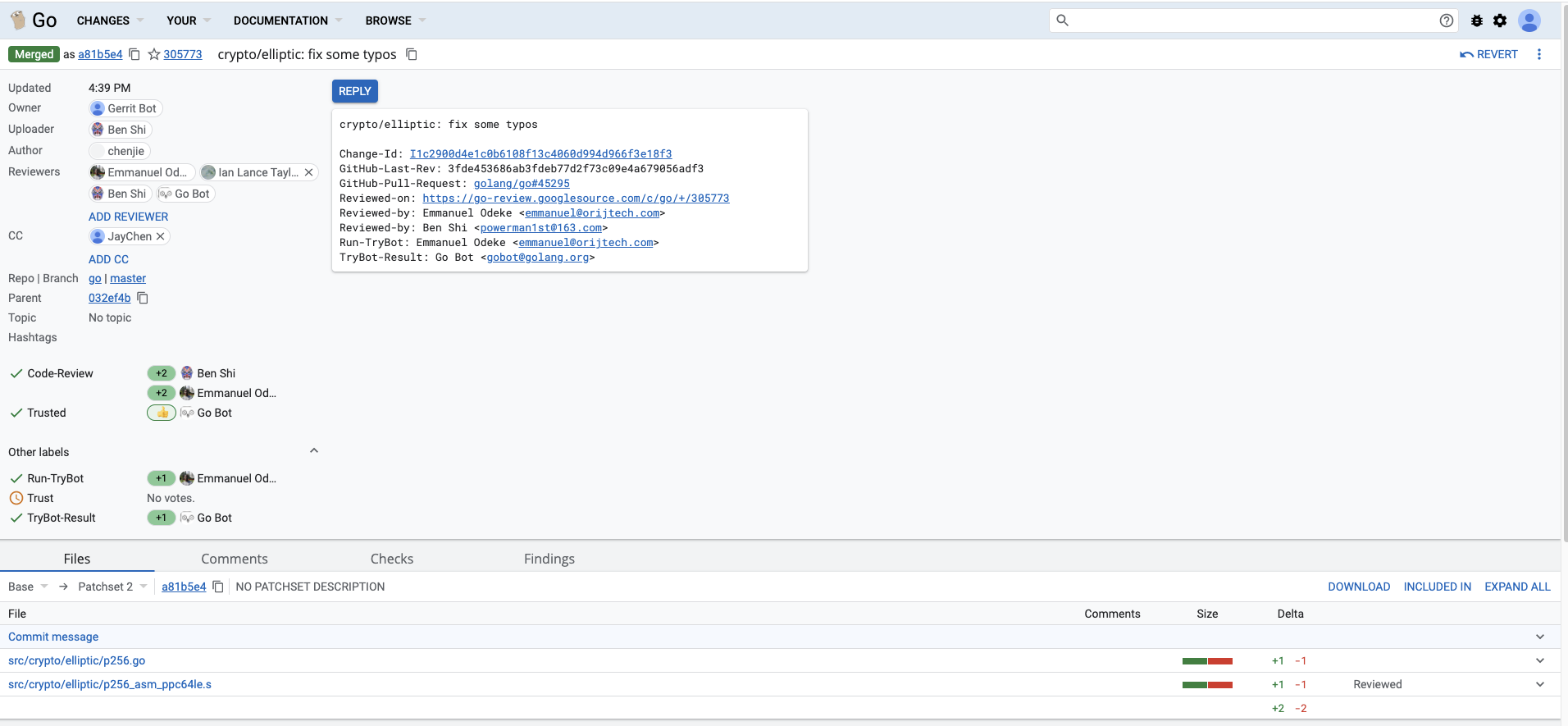Switch to the Findings tab

point(549,559)
